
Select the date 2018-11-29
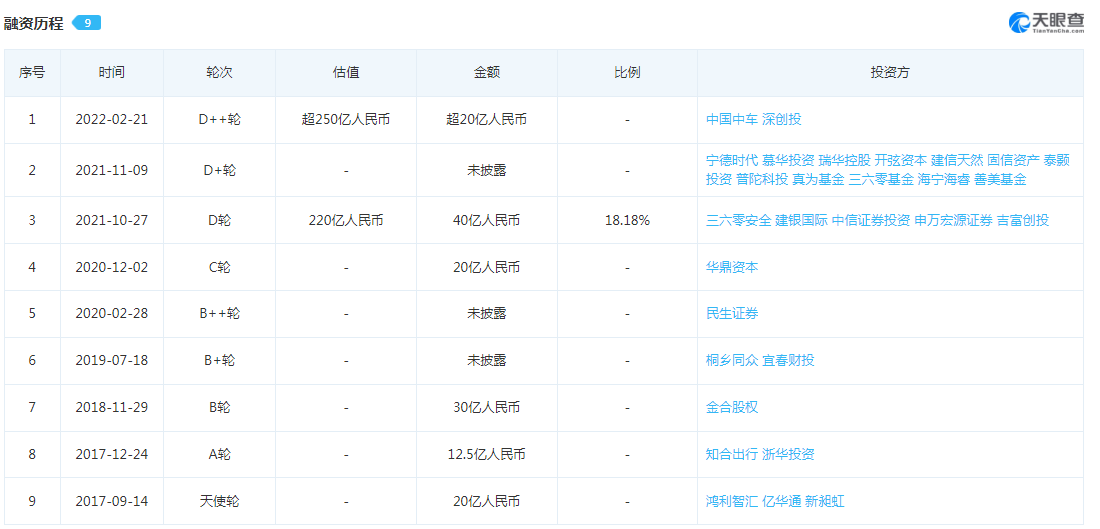(x=112, y=408)
